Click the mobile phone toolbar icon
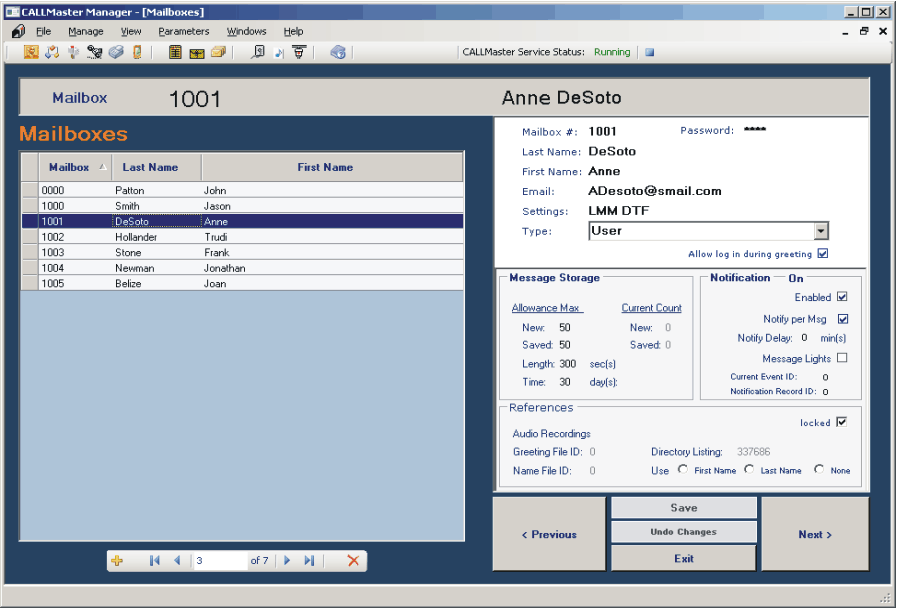897x608 pixels. pyautogui.click(x=137, y=52)
